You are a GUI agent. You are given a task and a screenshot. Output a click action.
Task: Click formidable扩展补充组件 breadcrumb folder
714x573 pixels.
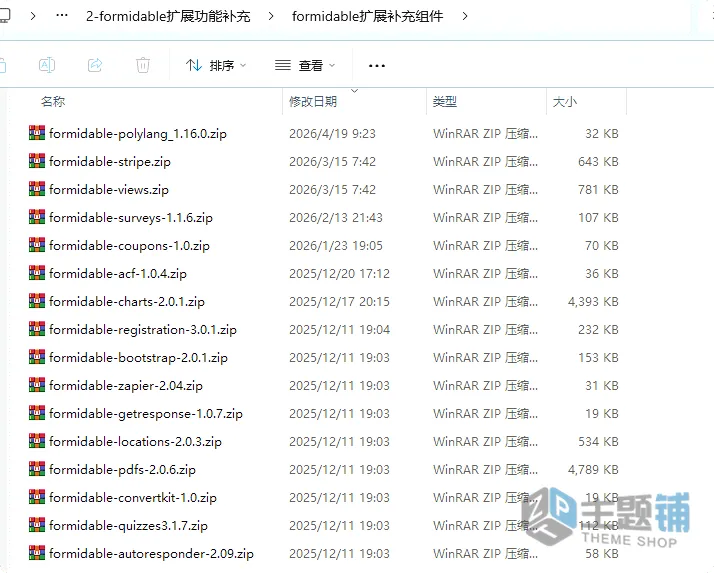click(367, 16)
